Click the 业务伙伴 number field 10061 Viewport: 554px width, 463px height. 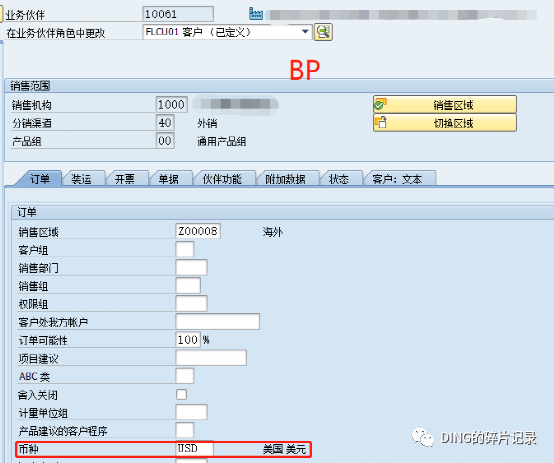pyautogui.click(x=178, y=14)
